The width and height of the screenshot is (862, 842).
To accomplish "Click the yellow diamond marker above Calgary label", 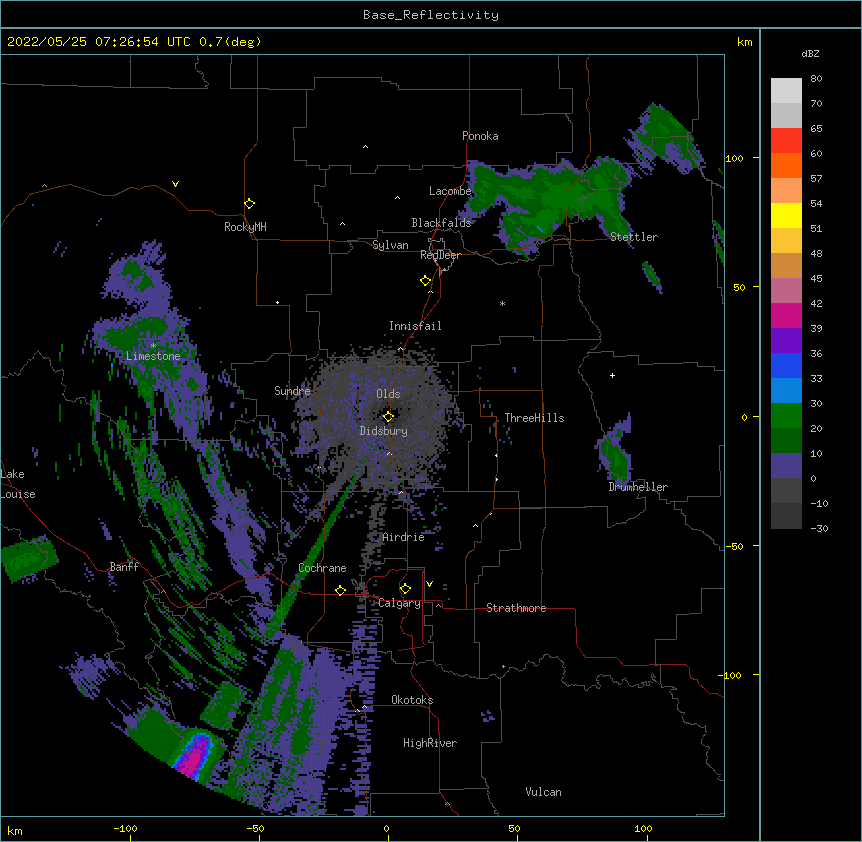I will [405, 589].
